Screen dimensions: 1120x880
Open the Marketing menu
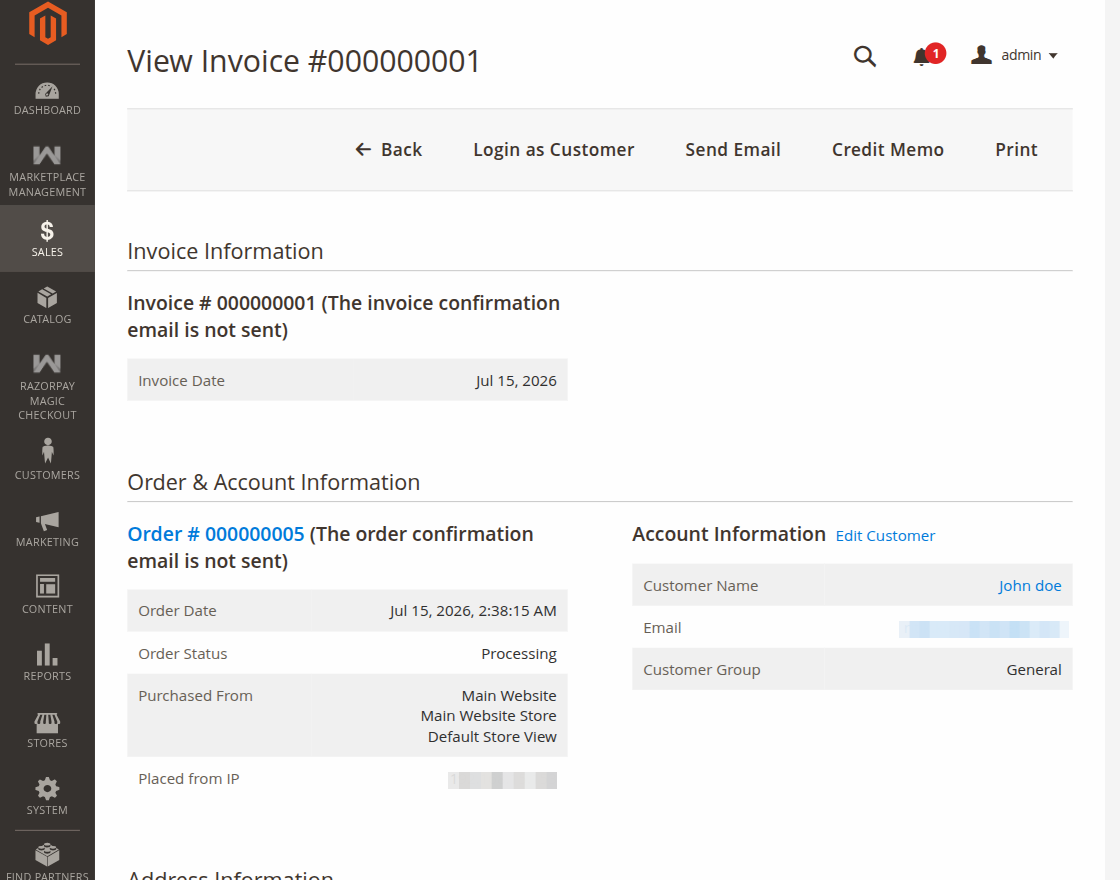coord(47,529)
